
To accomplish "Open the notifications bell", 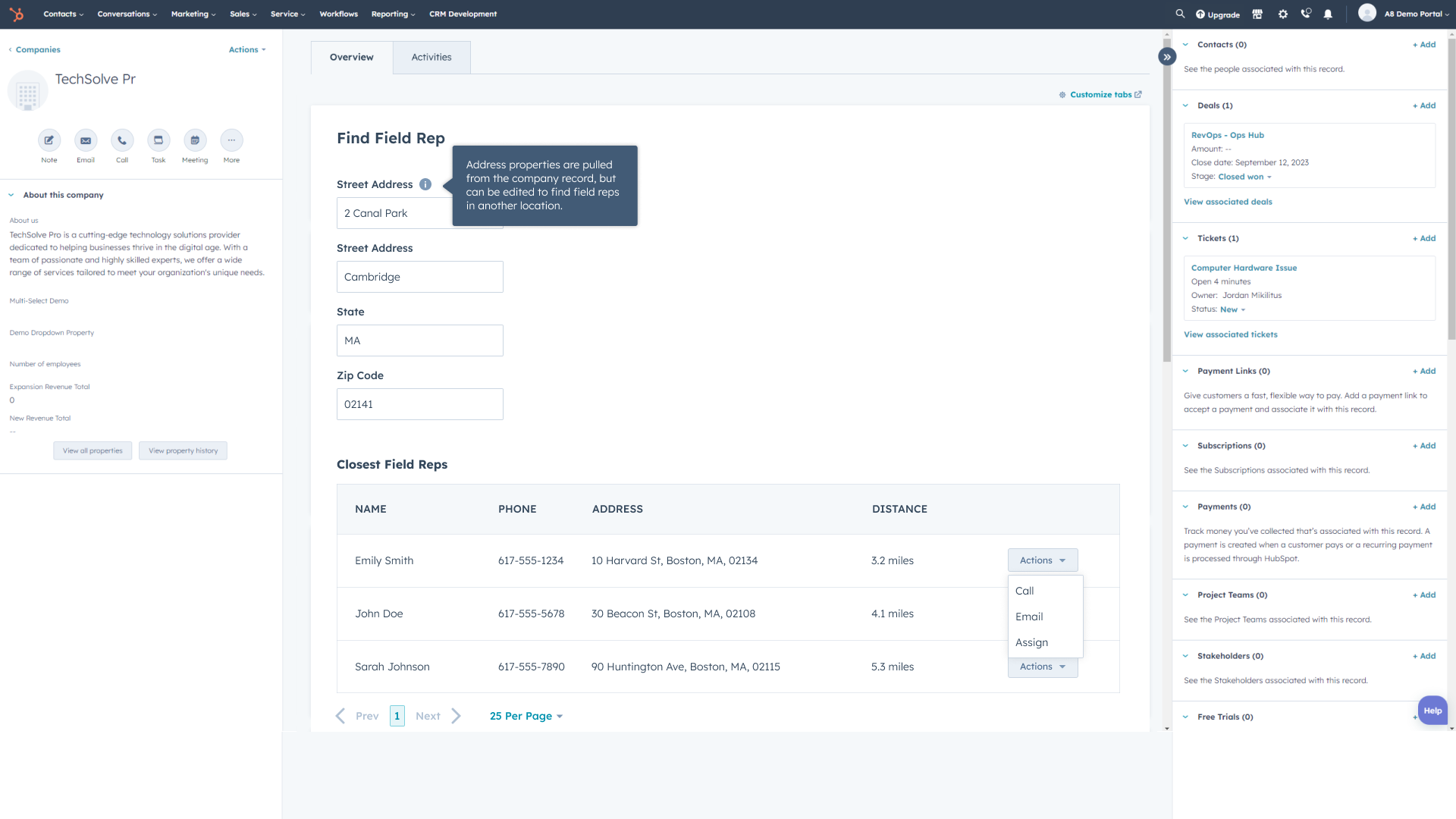I will pos(1328,14).
